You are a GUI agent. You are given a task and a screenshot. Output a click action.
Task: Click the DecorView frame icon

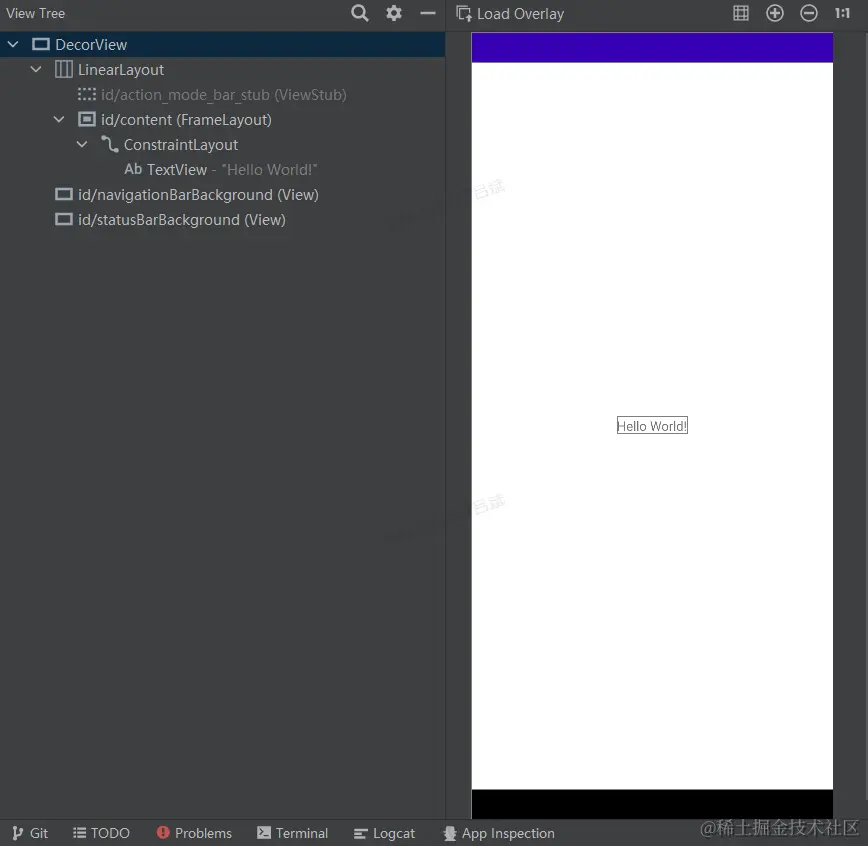pyautogui.click(x=41, y=44)
